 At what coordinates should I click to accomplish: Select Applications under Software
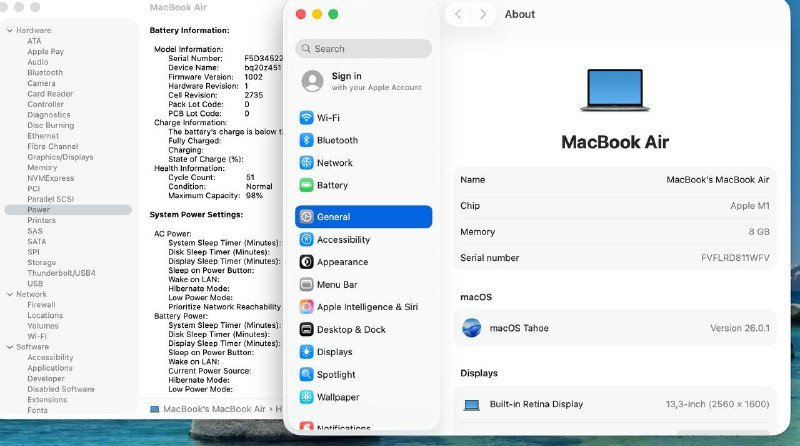pos(50,368)
